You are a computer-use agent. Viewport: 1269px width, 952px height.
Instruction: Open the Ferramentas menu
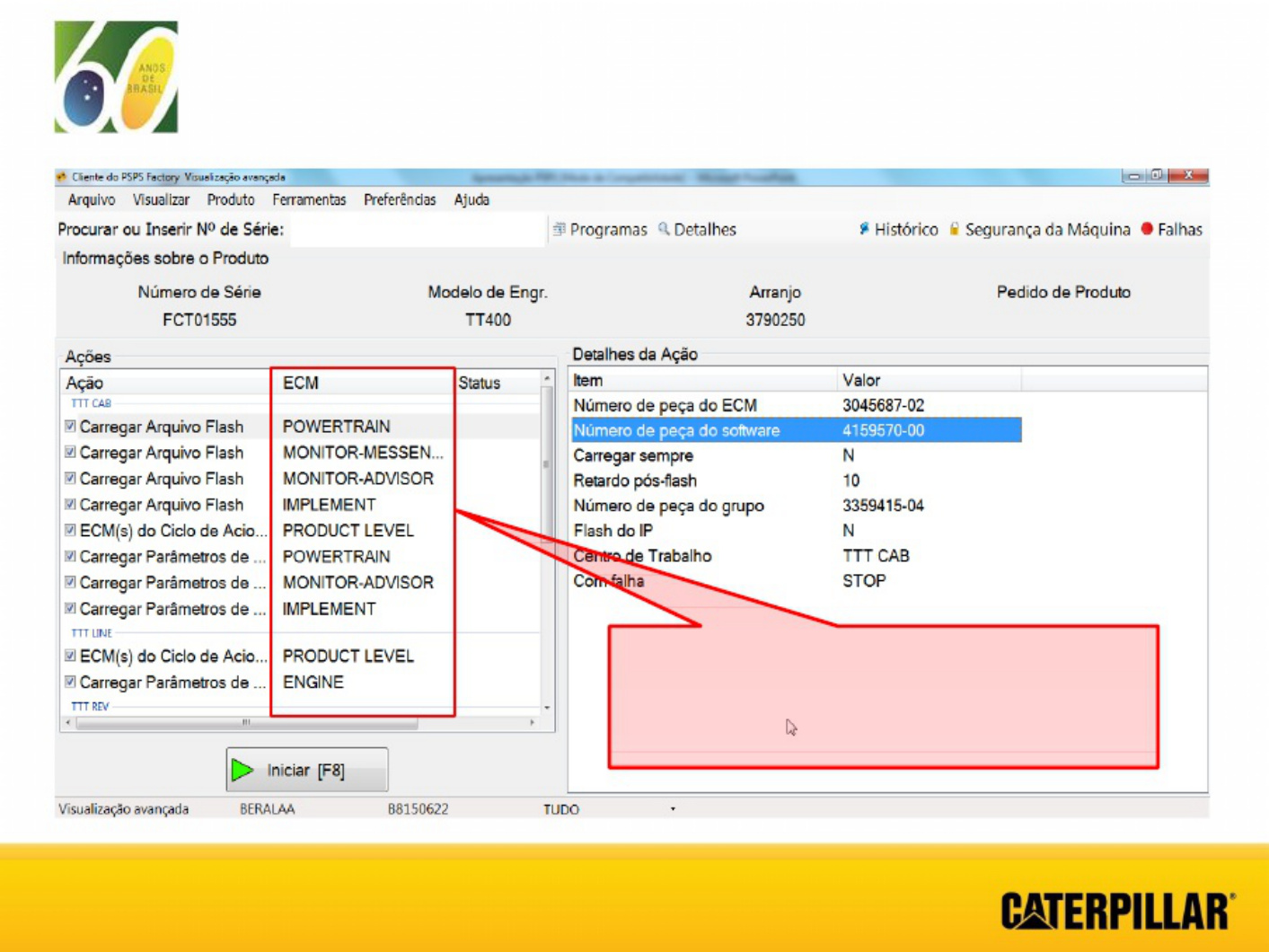(309, 199)
